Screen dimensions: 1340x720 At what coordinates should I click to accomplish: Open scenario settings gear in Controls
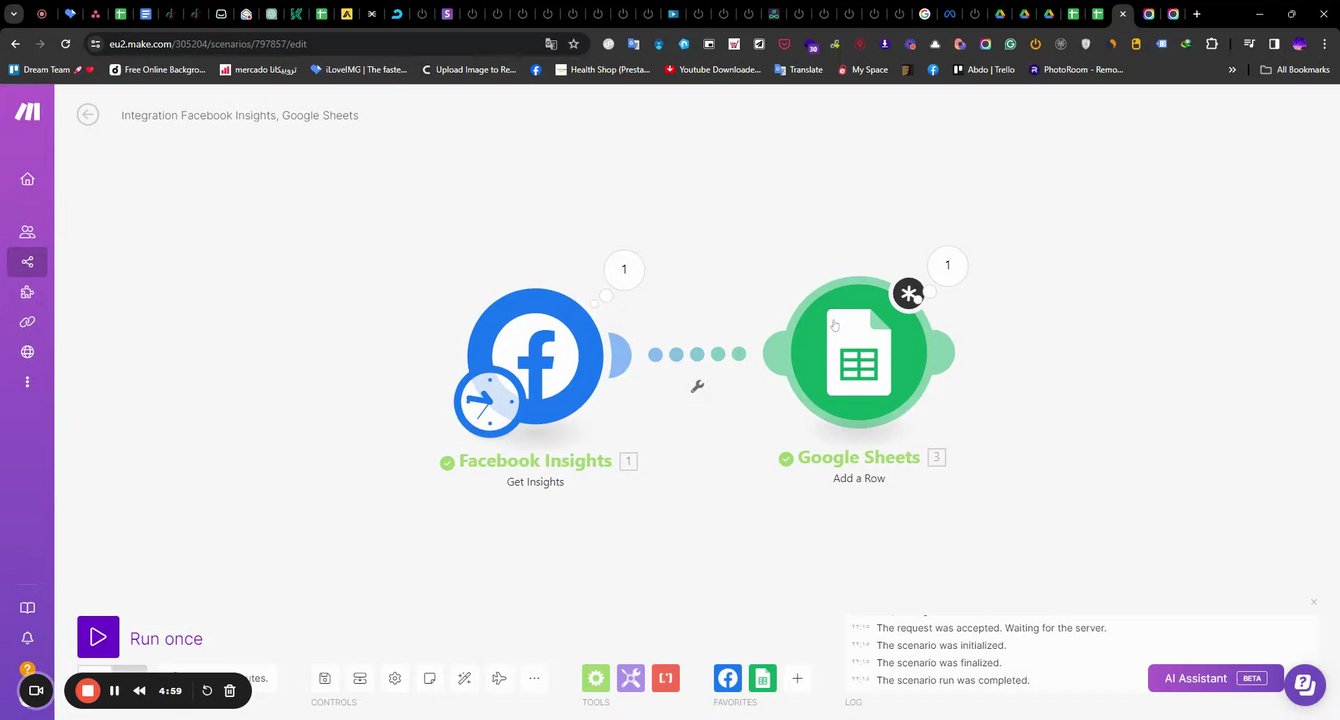click(395, 678)
